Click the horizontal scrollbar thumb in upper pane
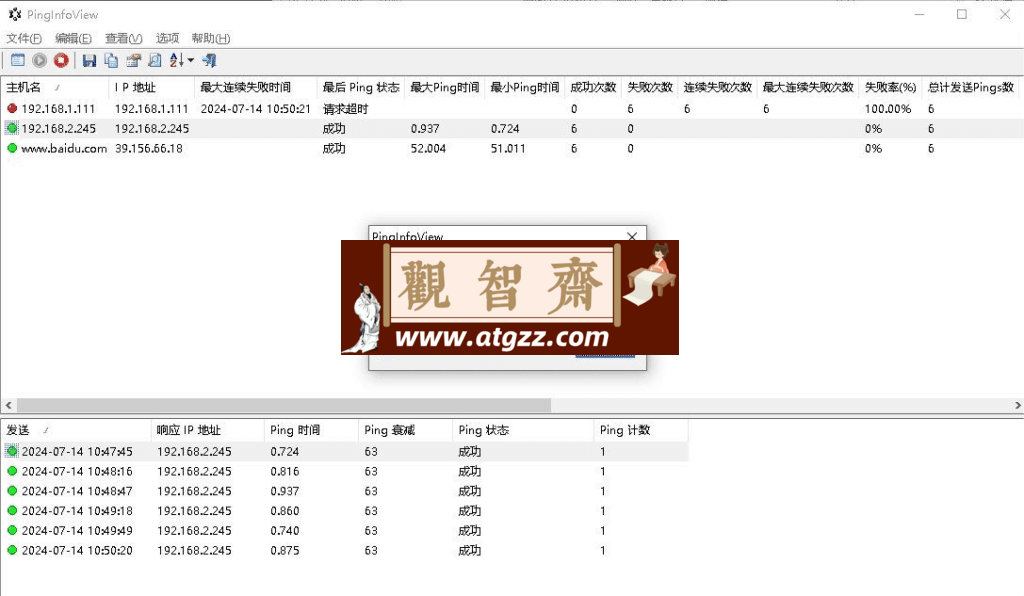The height and width of the screenshot is (596, 1024). (283, 405)
